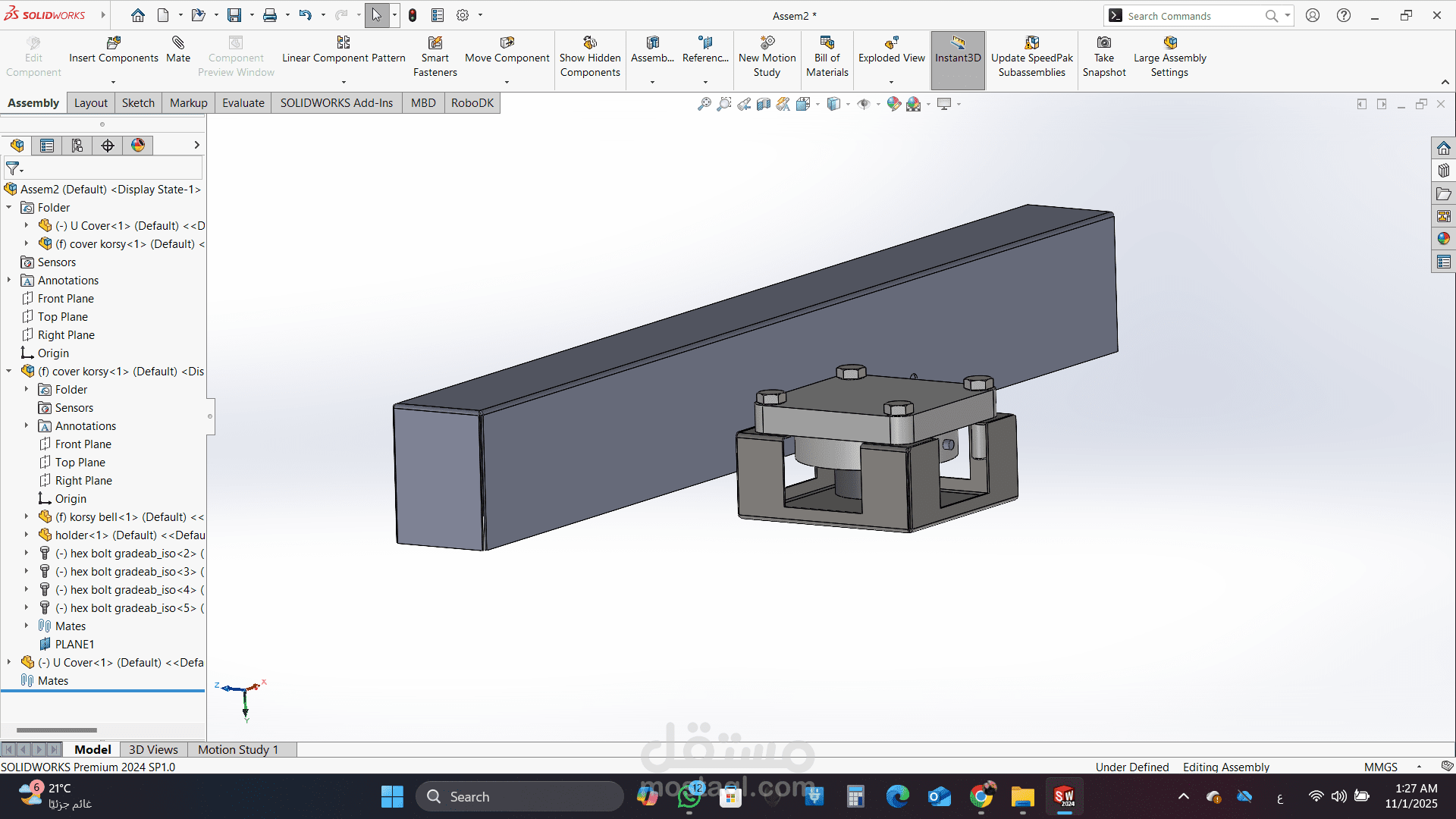Open Large Assembly Settings
Viewport: 1456px width, 819px height.
1169,56
